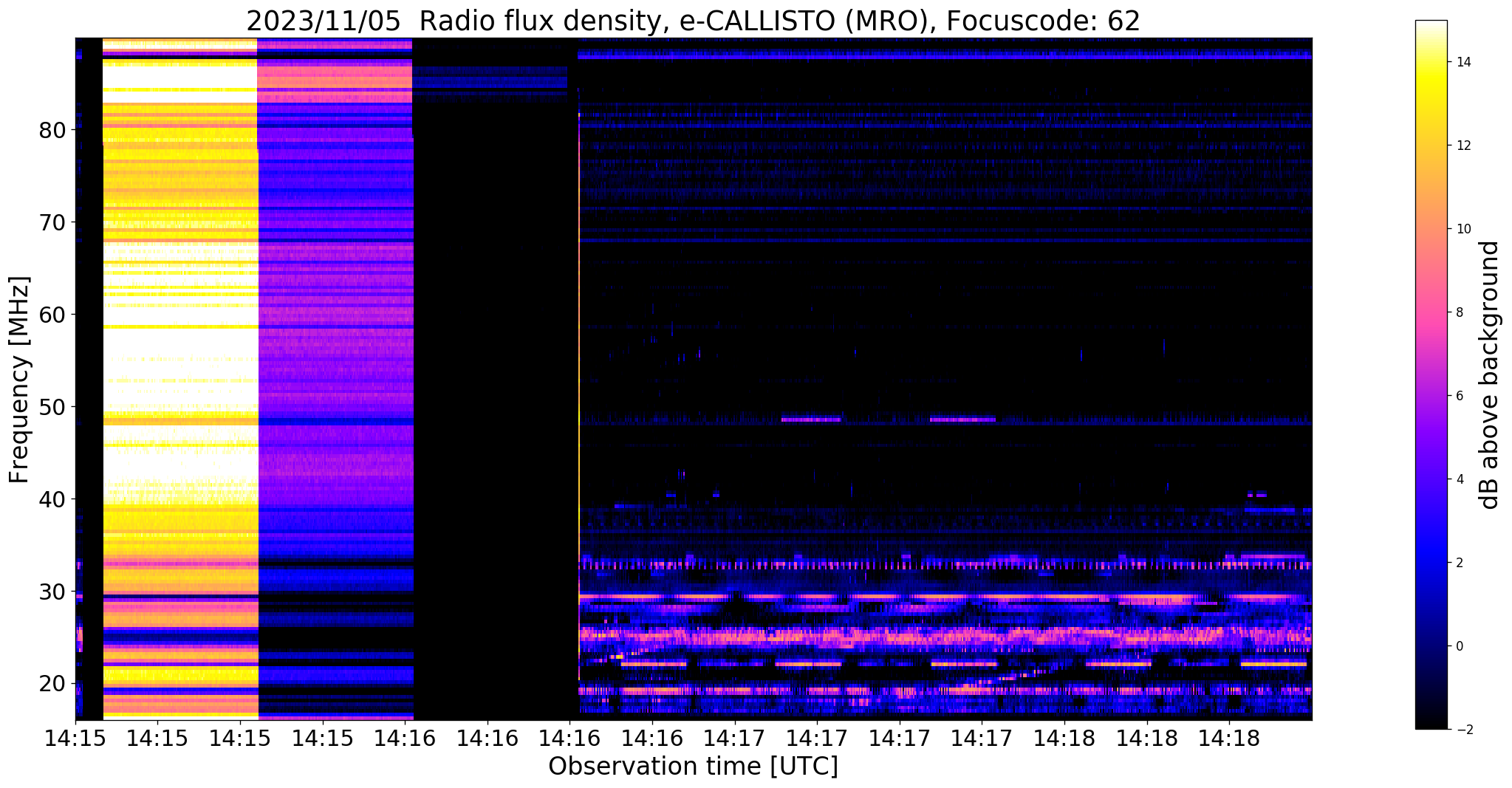The width and height of the screenshot is (1512, 788).
Task: Click the 20 frequency axis tick label
Action: coord(51,685)
